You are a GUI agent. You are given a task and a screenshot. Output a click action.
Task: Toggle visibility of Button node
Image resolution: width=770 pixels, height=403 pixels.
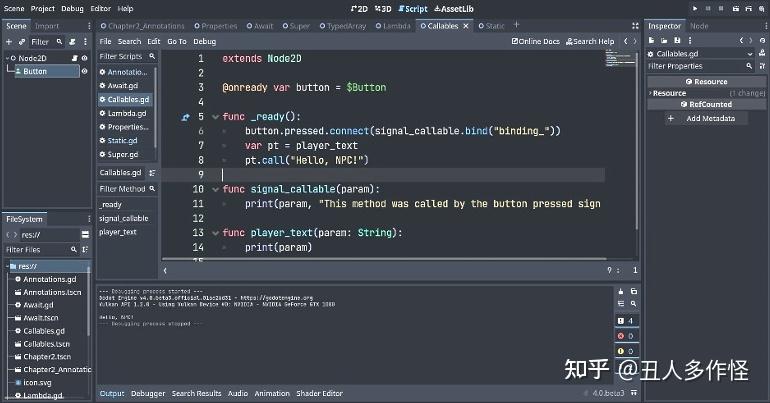pyautogui.click(x=84, y=71)
